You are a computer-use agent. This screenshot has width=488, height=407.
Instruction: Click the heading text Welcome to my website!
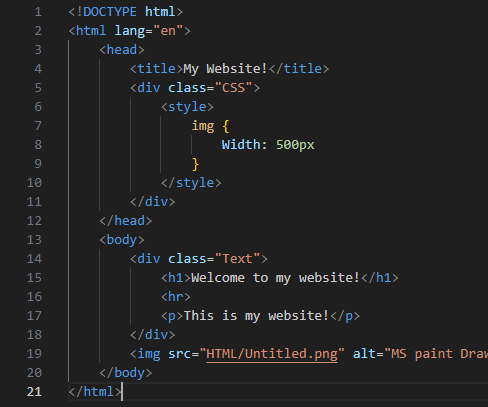[x=275, y=278]
